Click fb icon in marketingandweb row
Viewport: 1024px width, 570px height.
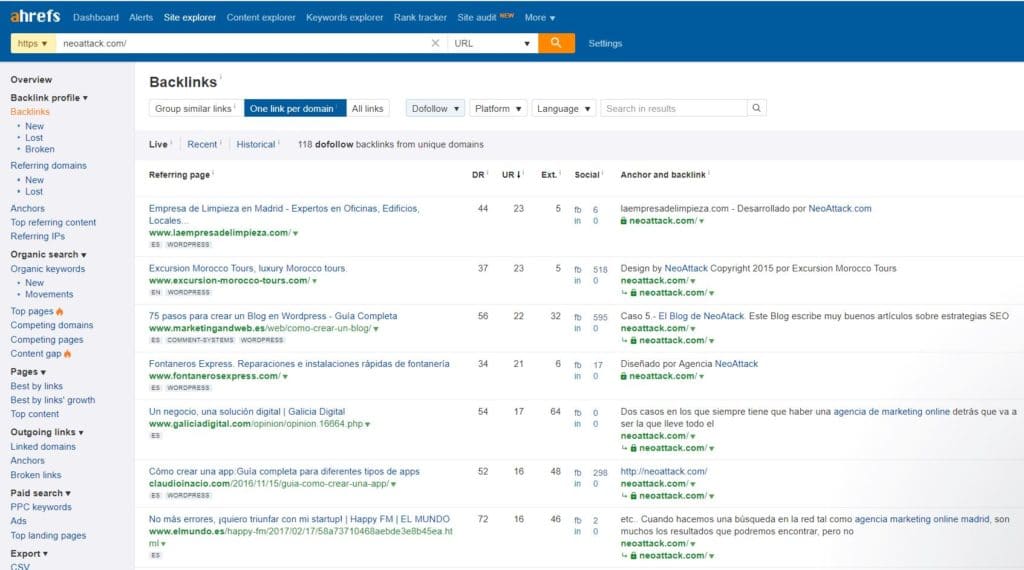coord(577,317)
